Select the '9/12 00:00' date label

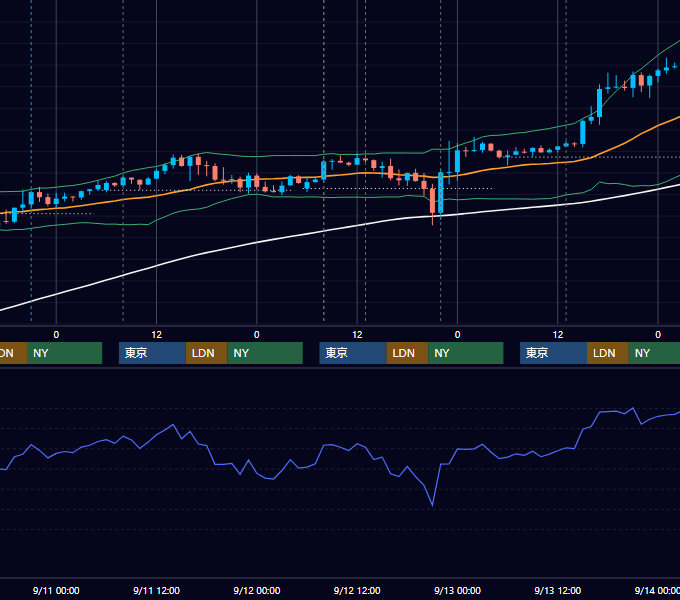click(257, 590)
